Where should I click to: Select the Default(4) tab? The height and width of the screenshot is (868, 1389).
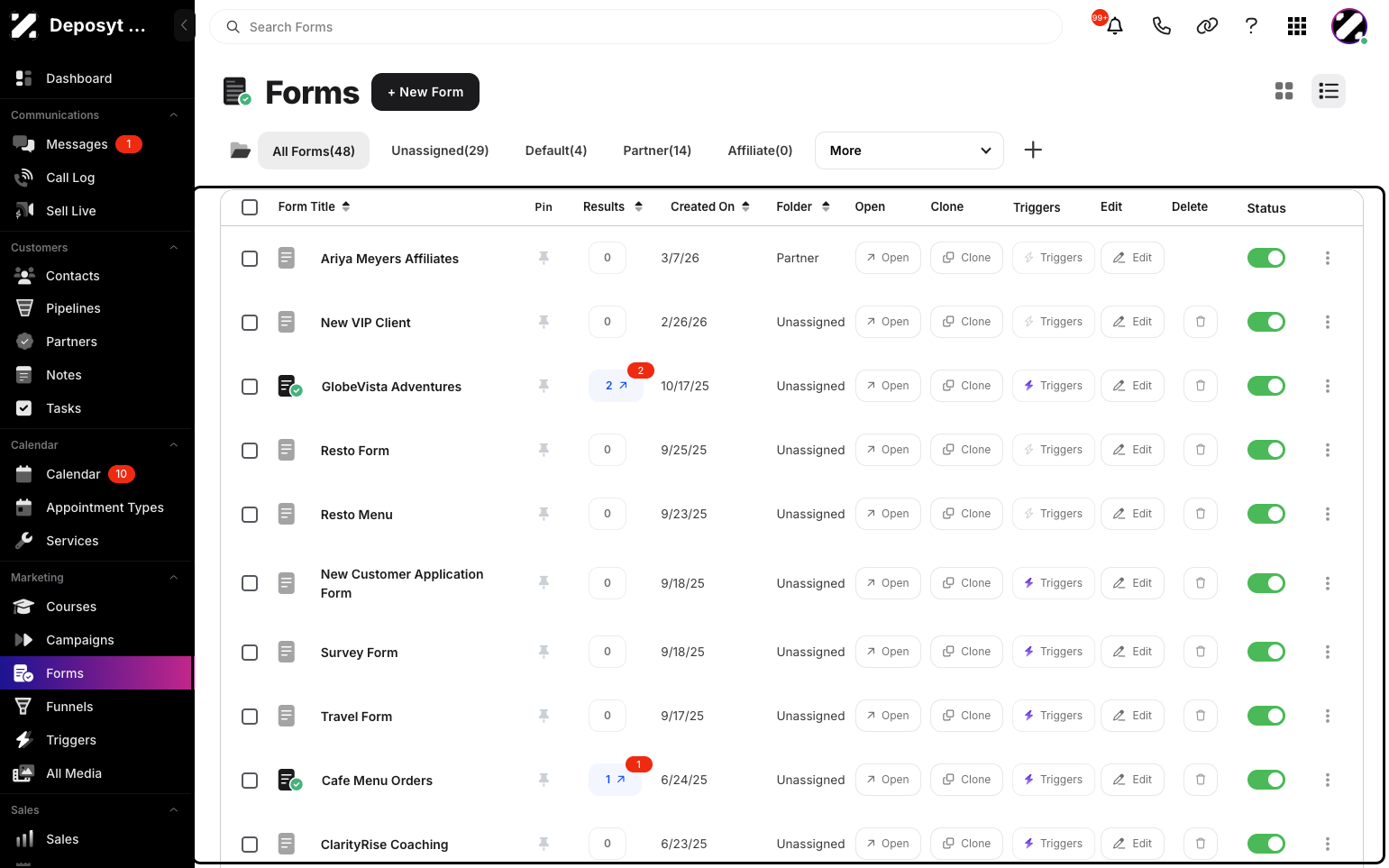coord(556,151)
